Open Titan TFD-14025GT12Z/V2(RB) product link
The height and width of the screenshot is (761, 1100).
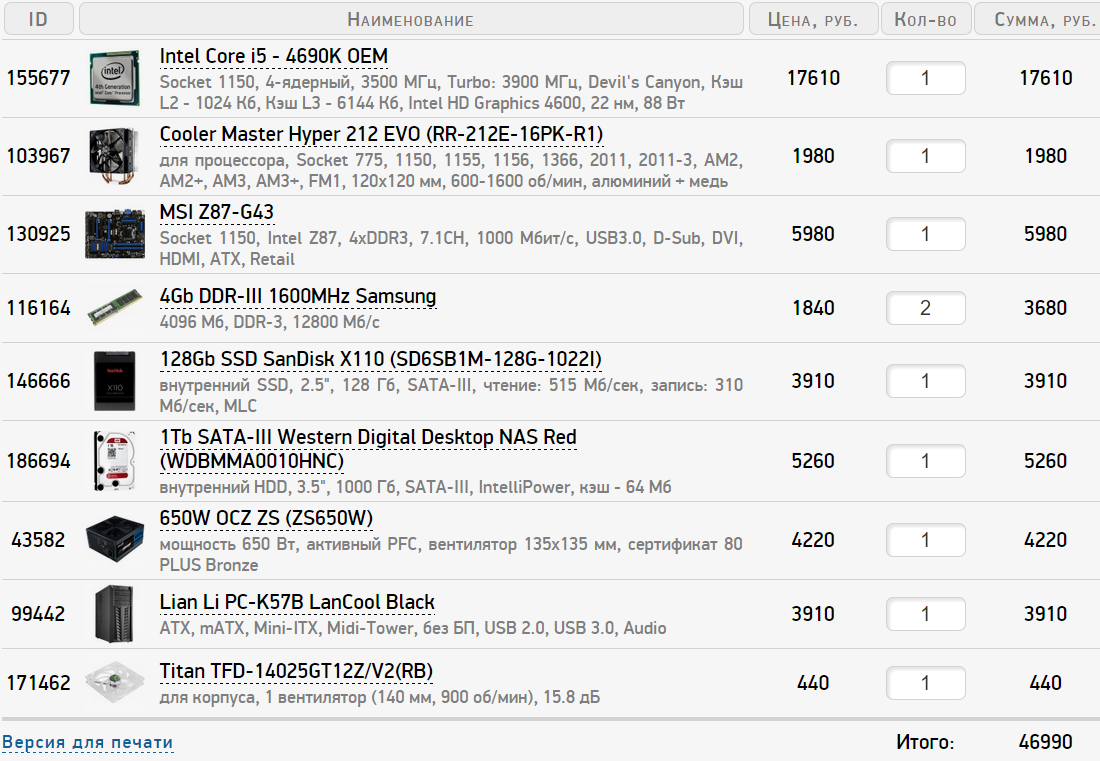[296, 671]
